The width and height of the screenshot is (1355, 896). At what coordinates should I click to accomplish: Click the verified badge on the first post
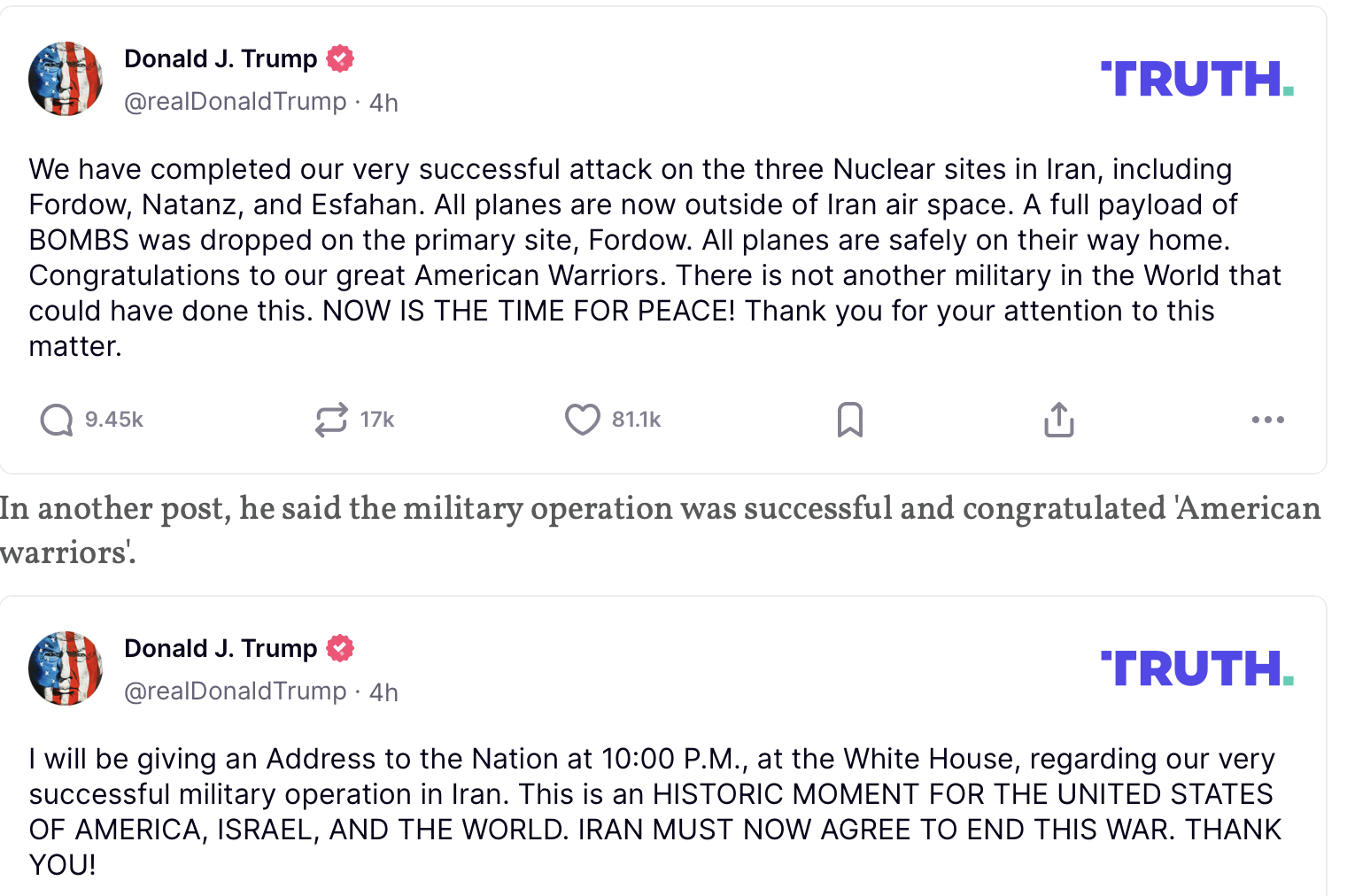click(x=340, y=58)
